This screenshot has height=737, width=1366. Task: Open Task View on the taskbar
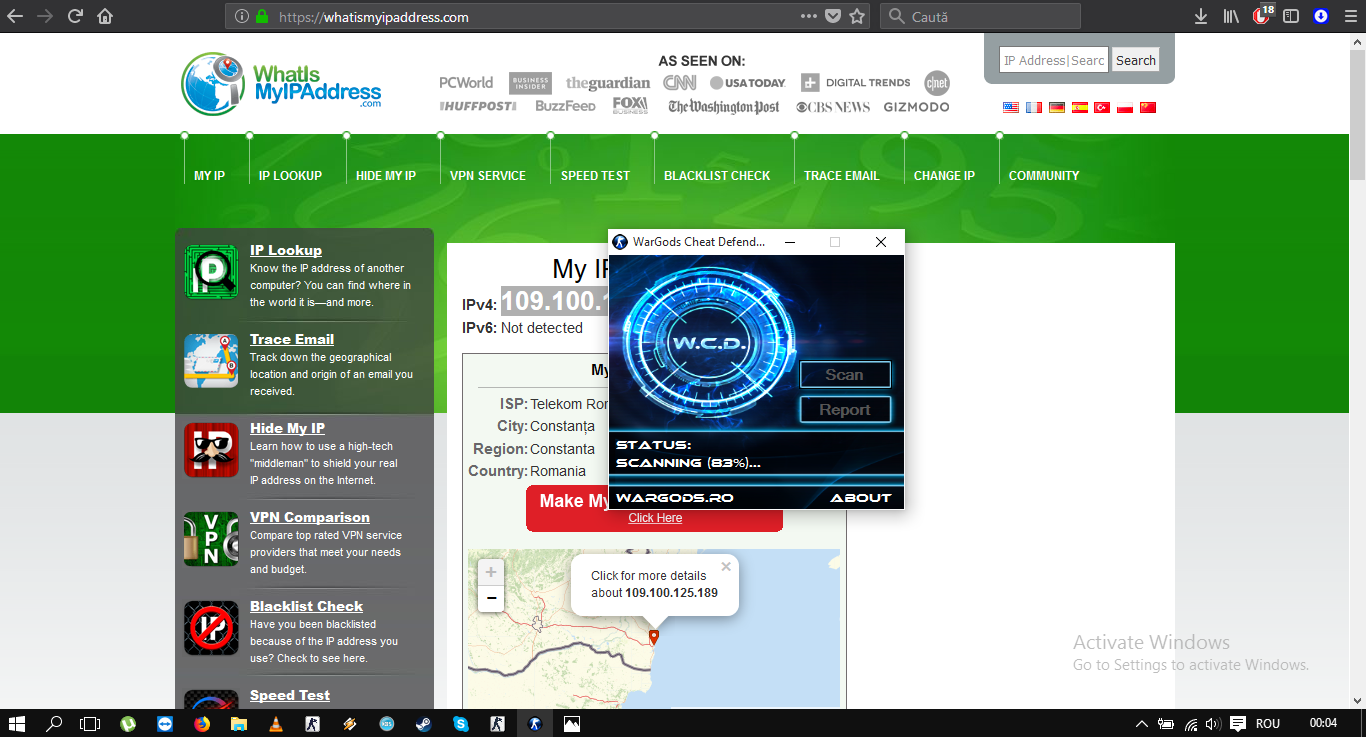(x=90, y=723)
